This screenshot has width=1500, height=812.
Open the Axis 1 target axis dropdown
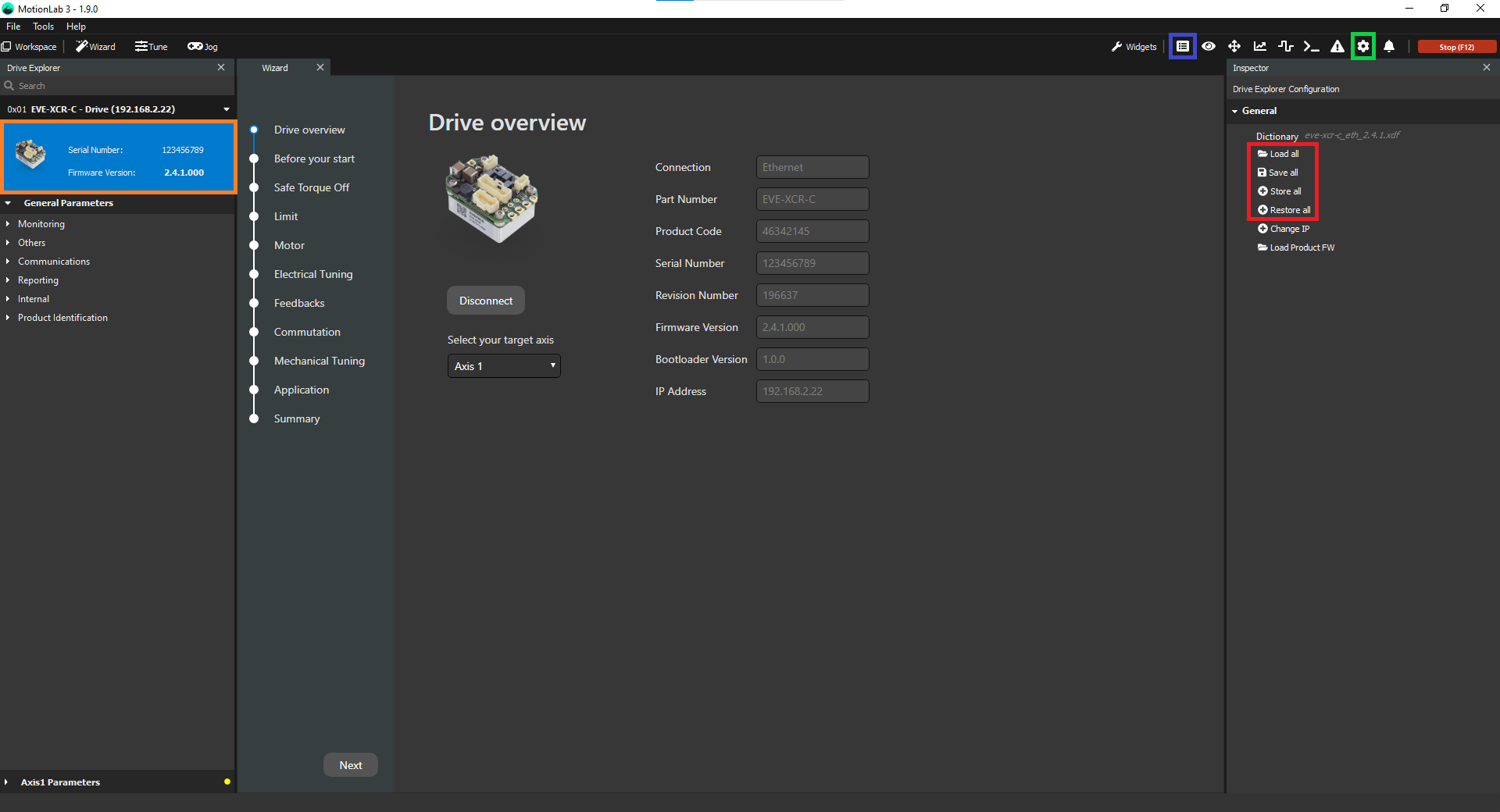pyautogui.click(x=504, y=366)
